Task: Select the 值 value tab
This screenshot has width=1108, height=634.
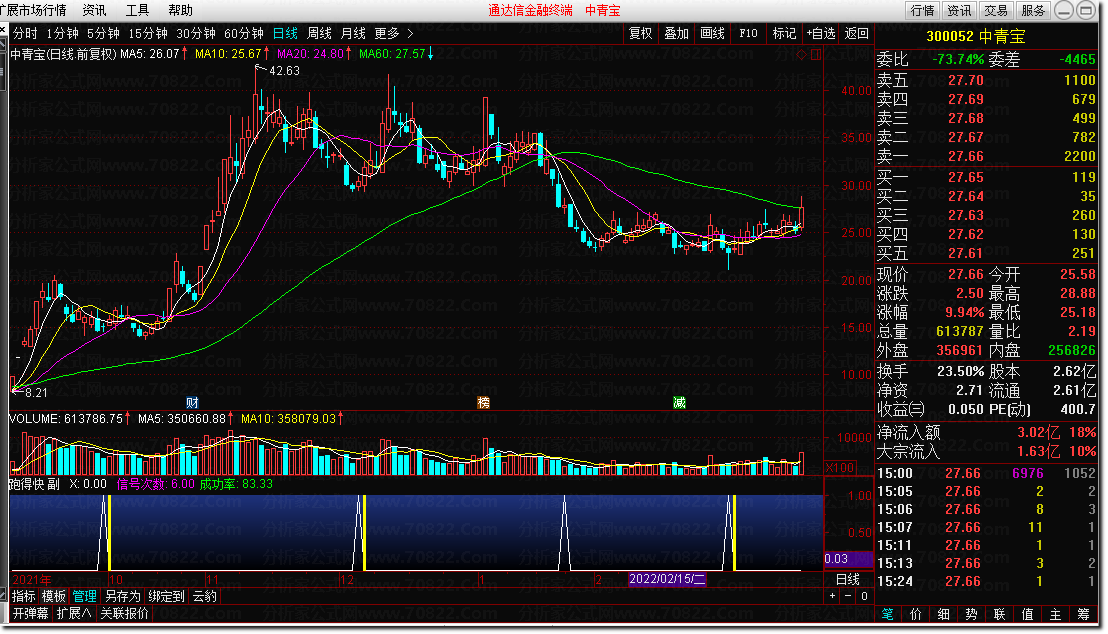Action: tap(1027, 614)
